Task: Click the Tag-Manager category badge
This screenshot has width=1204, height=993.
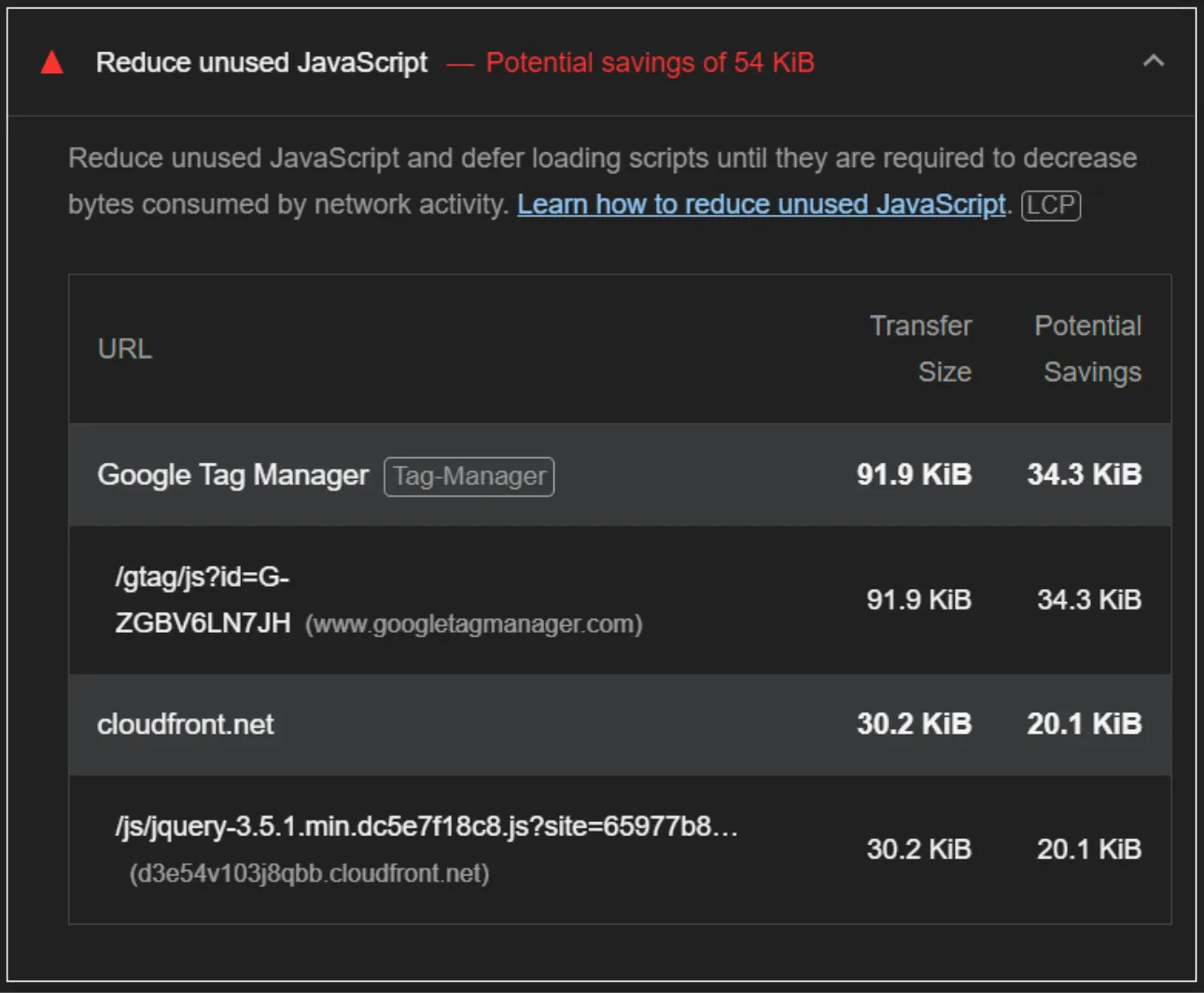Action: (469, 477)
